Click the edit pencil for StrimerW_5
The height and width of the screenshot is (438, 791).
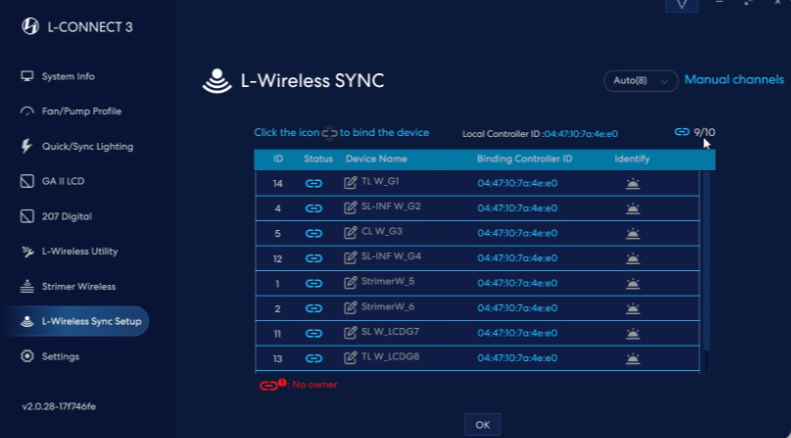(x=350, y=283)
